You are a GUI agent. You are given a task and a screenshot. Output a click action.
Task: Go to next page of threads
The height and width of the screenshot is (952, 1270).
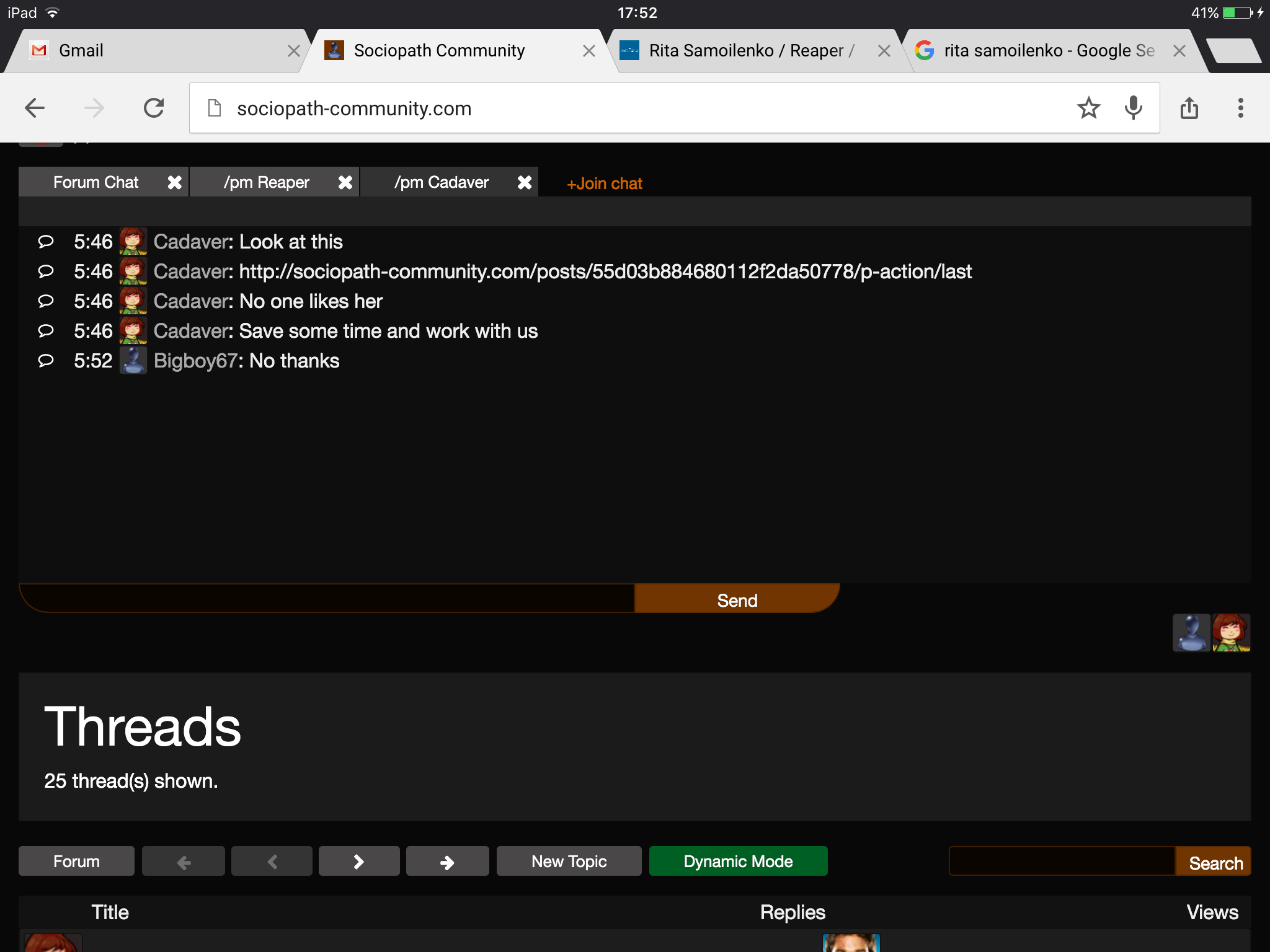(x=359, y=862)
